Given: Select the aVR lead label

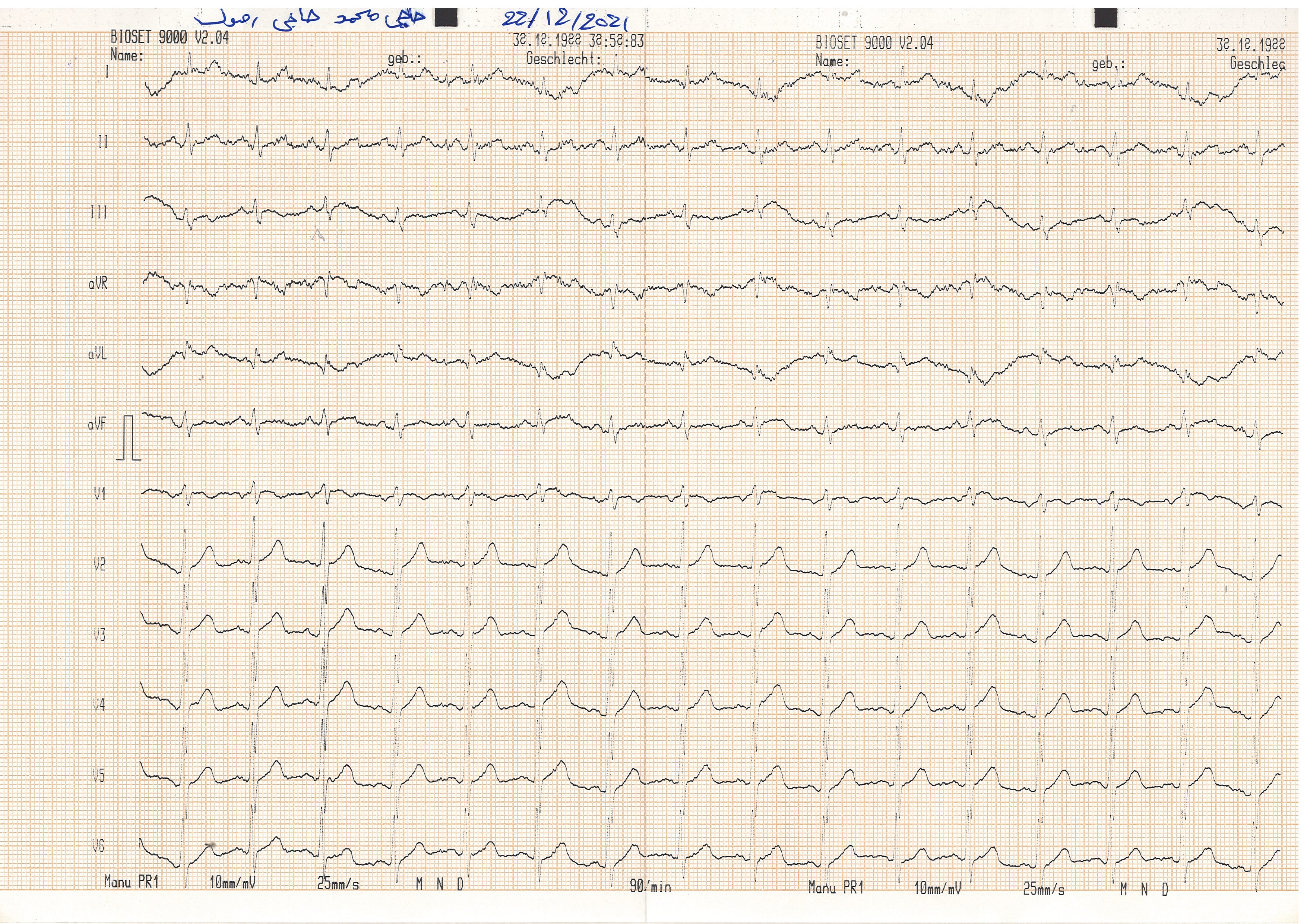Looking at the screenshot, I should [x=98, y=283].
